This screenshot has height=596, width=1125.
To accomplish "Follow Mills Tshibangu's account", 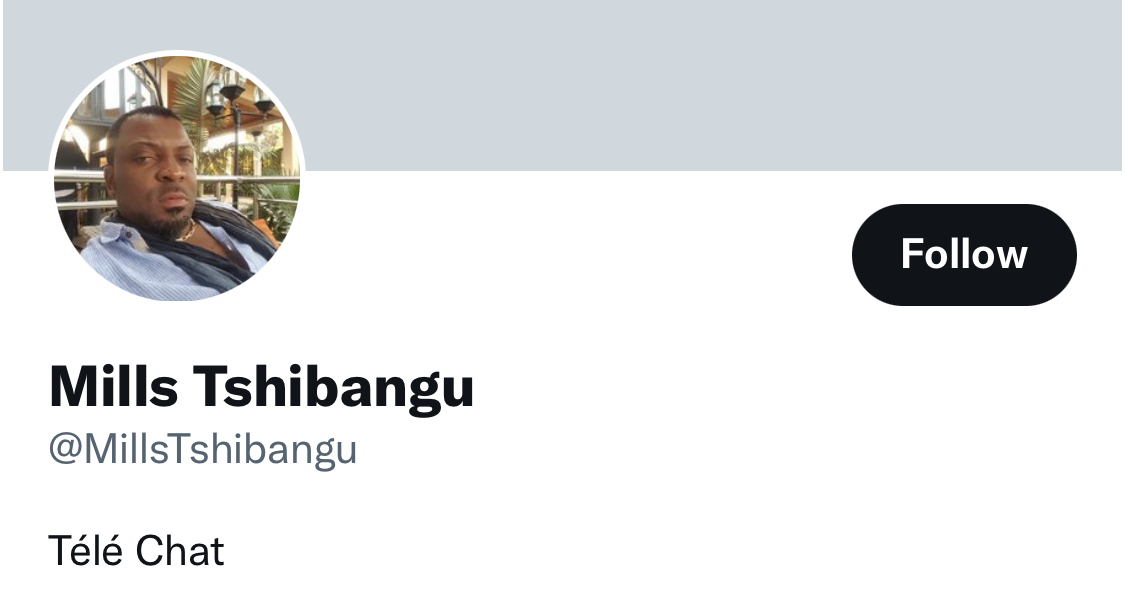I will click(964, 255).
